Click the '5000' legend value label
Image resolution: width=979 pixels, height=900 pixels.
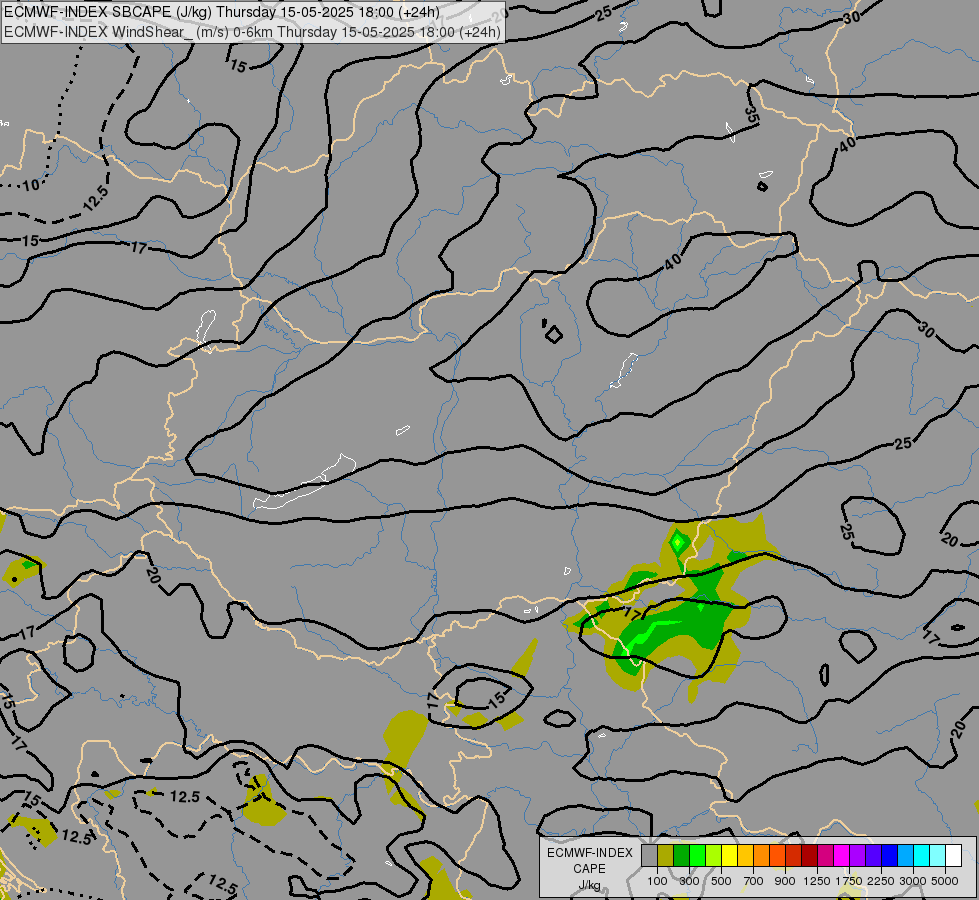pos(945,881)
